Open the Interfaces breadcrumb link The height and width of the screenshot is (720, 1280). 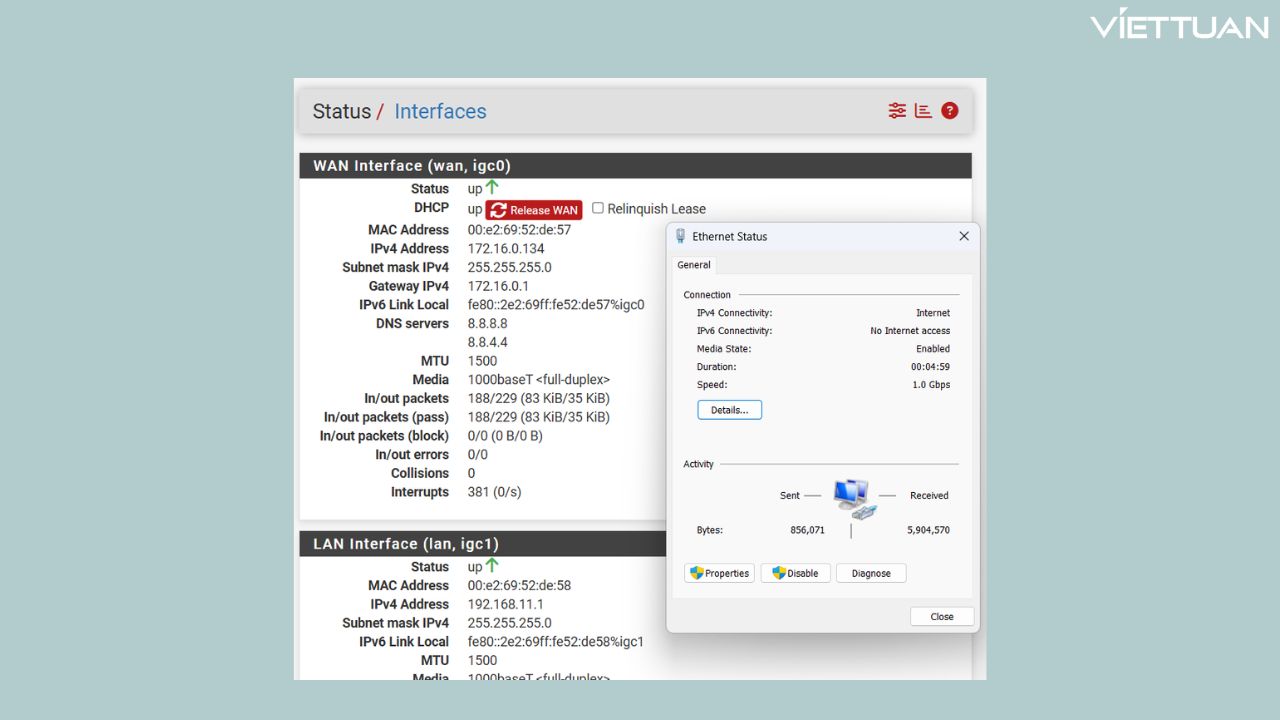tap(440, 111)
